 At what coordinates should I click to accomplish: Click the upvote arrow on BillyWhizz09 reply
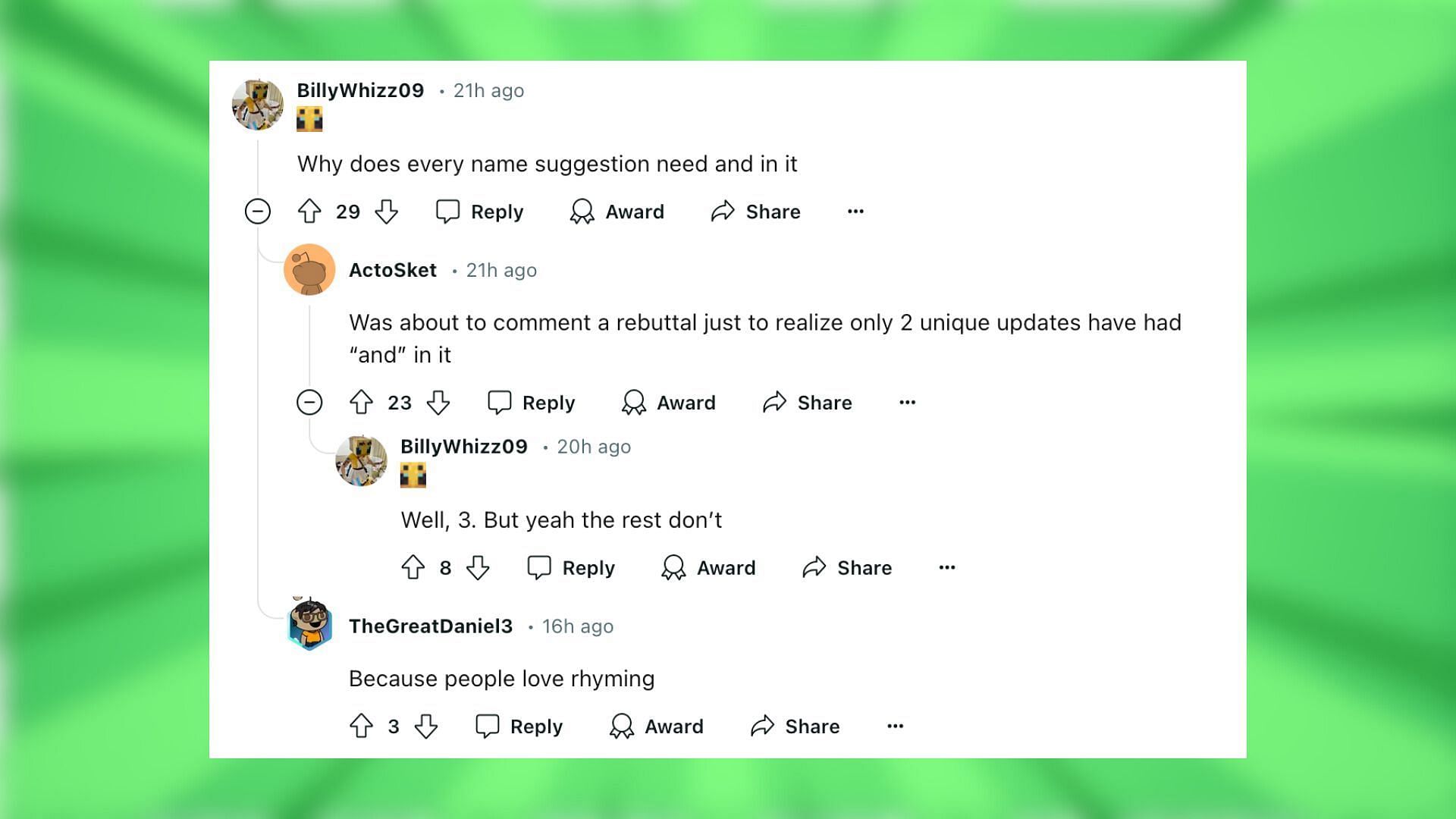point(414,567)
